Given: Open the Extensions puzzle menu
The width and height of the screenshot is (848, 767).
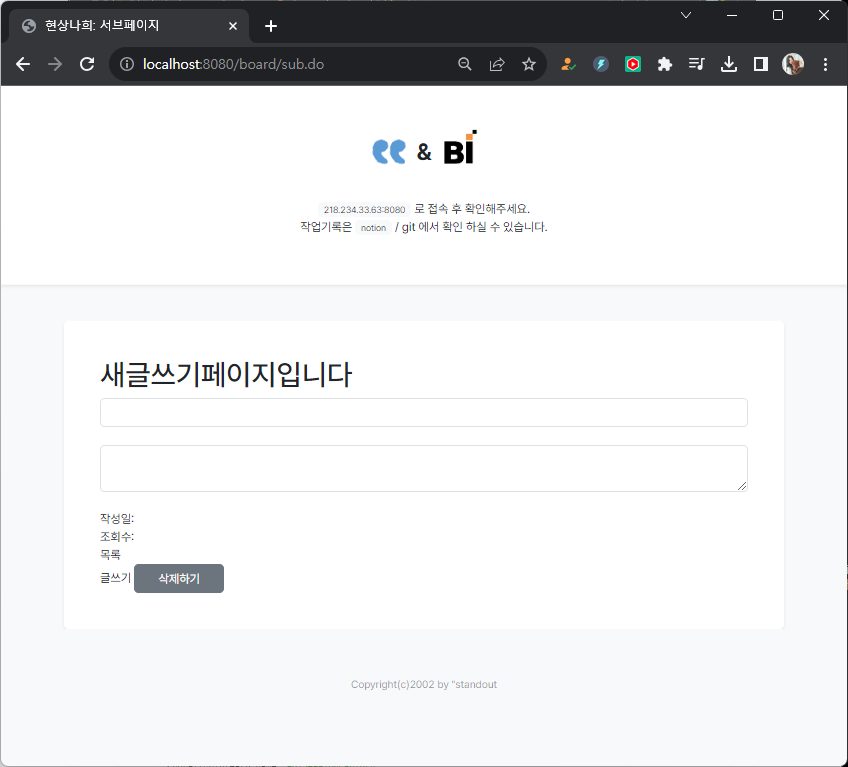Looking at the screenshot, I should tap(665, 64).
